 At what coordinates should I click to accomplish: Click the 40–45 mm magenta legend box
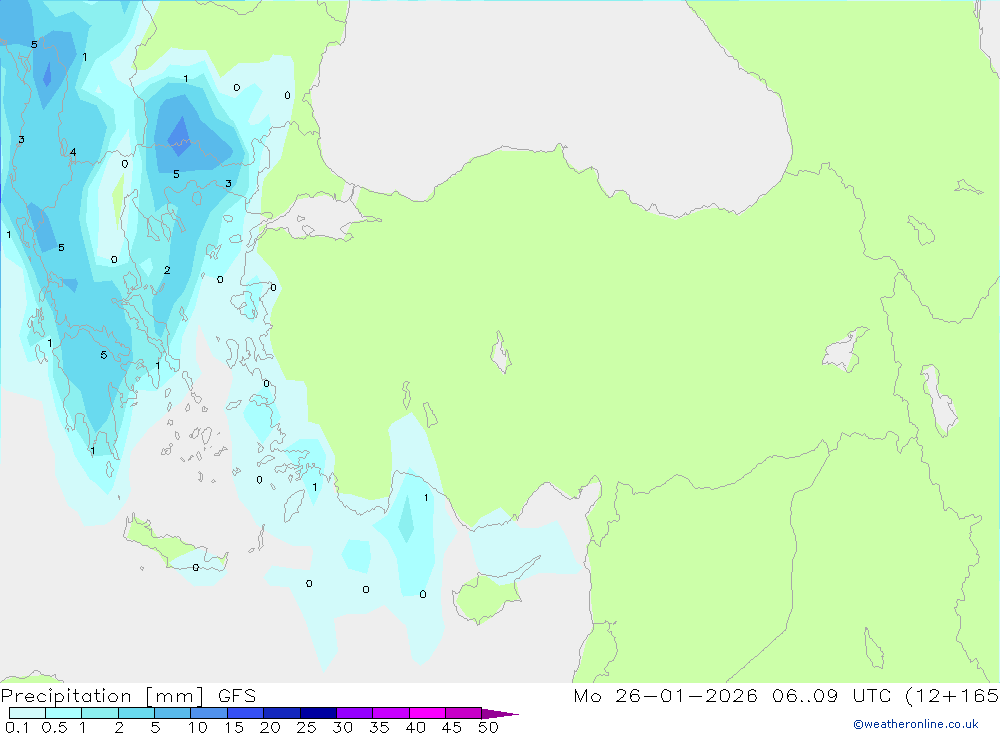(x=427, y=713)
